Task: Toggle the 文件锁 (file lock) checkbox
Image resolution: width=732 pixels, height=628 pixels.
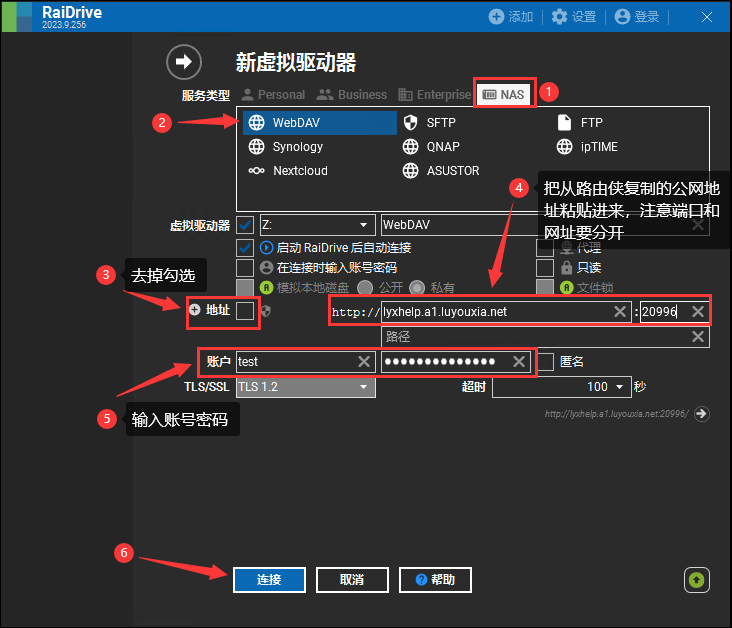Action: (545, 287)
